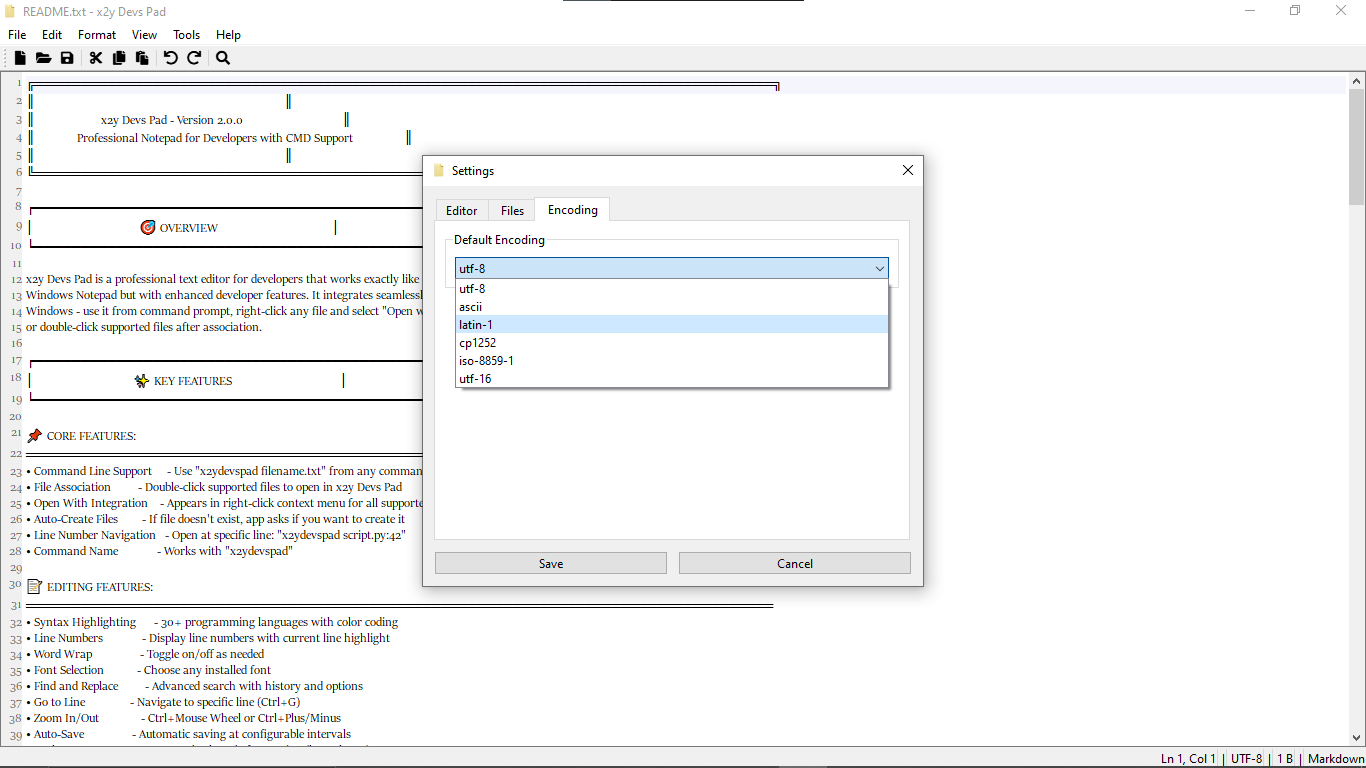Open the Edit menu
The image size is (1366, 768).
pos(52,35)
